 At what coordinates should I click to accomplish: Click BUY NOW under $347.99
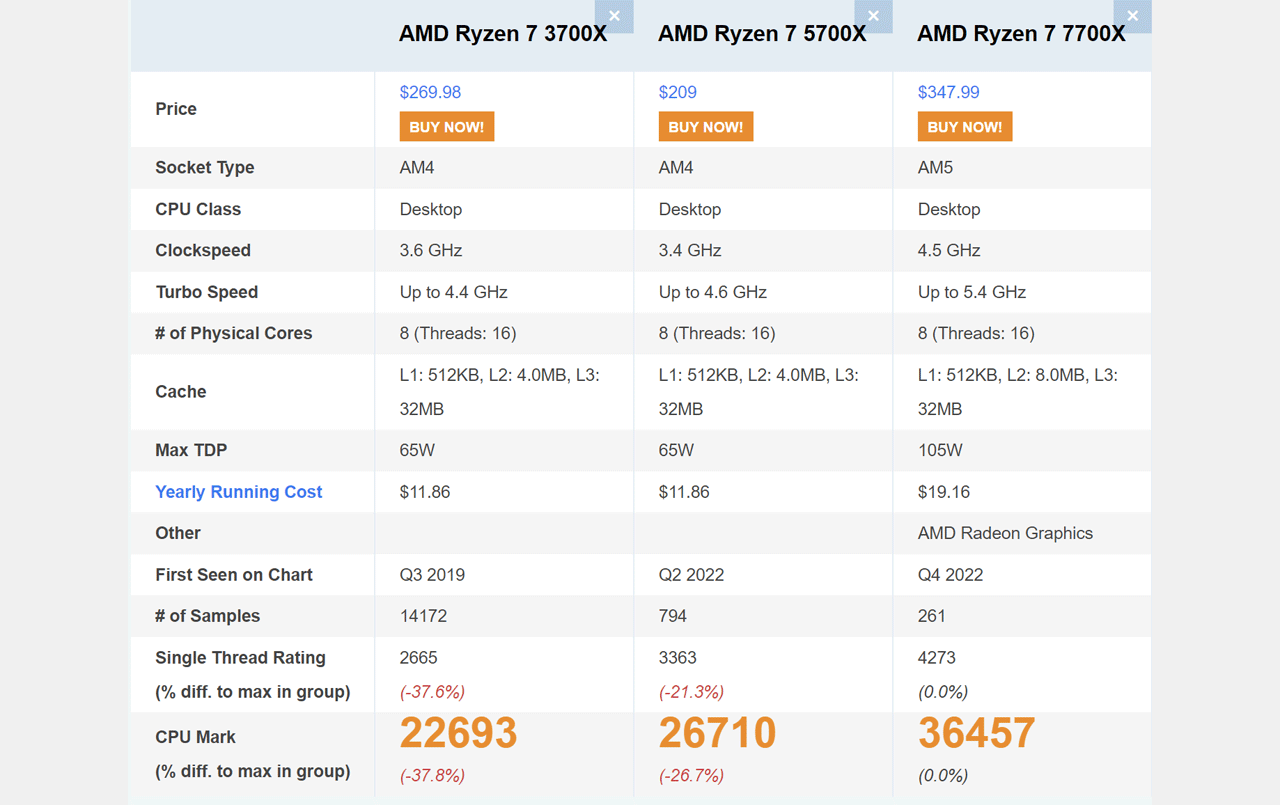click(x=965, y=127)
